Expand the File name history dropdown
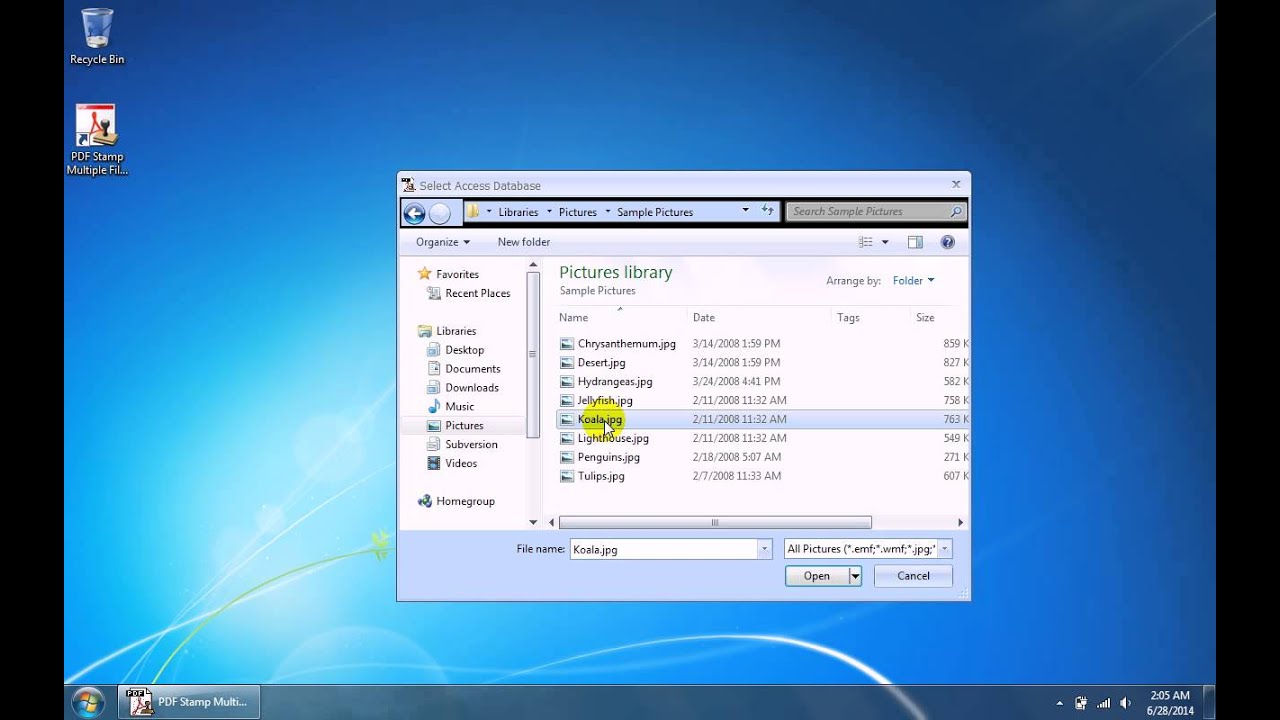The image size is (1280, 720). [x=765, y=549]
